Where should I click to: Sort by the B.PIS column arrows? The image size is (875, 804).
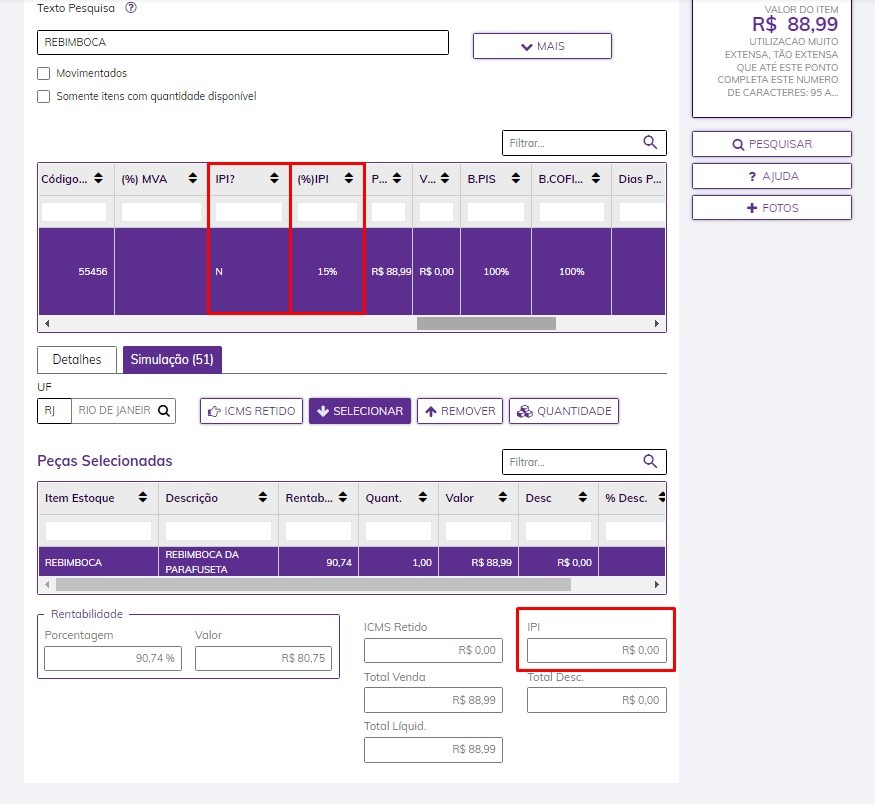point(516,179)
